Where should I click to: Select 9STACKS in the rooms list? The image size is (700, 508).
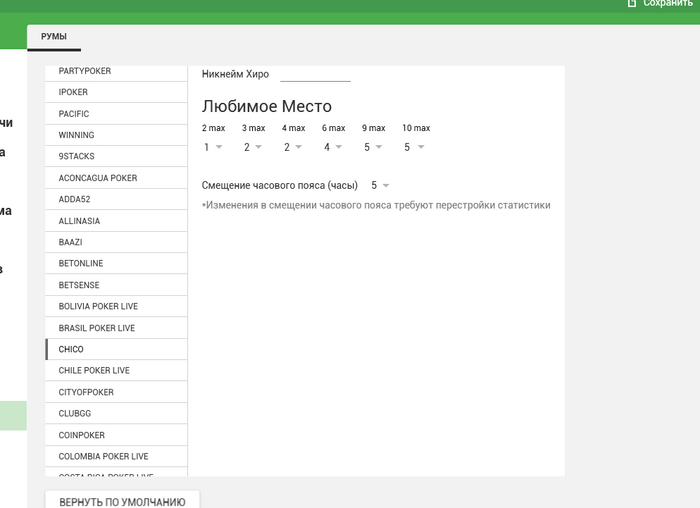116,156
